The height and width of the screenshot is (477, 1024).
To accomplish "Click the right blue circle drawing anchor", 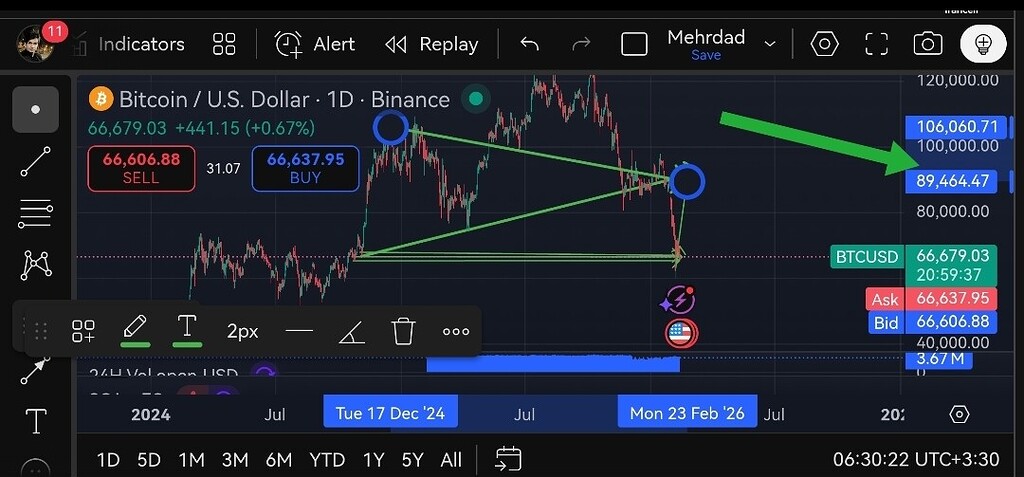I will 687,182.
